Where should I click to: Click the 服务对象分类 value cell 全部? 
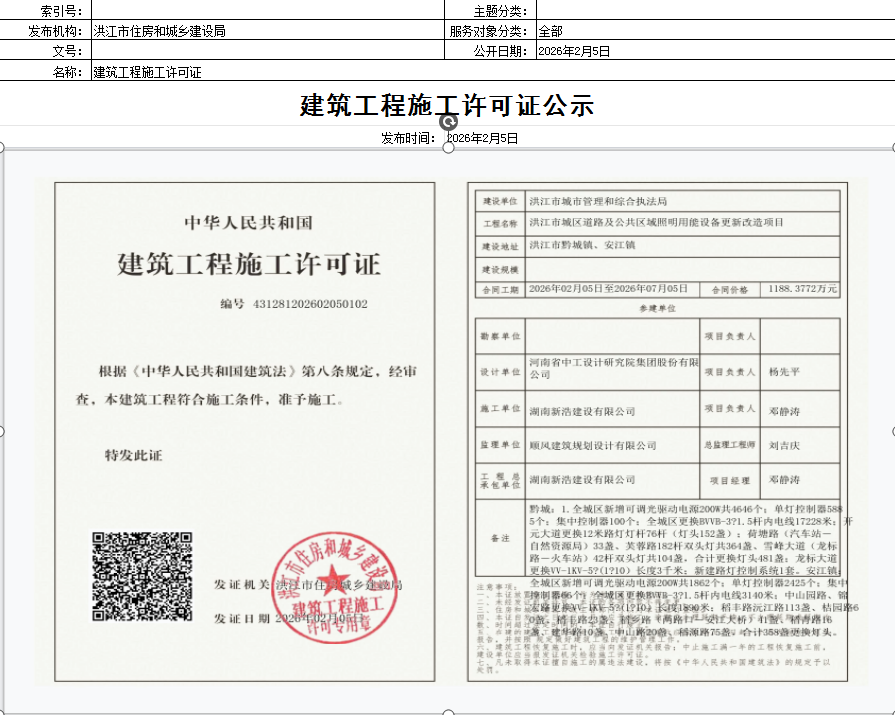[714, 31]
